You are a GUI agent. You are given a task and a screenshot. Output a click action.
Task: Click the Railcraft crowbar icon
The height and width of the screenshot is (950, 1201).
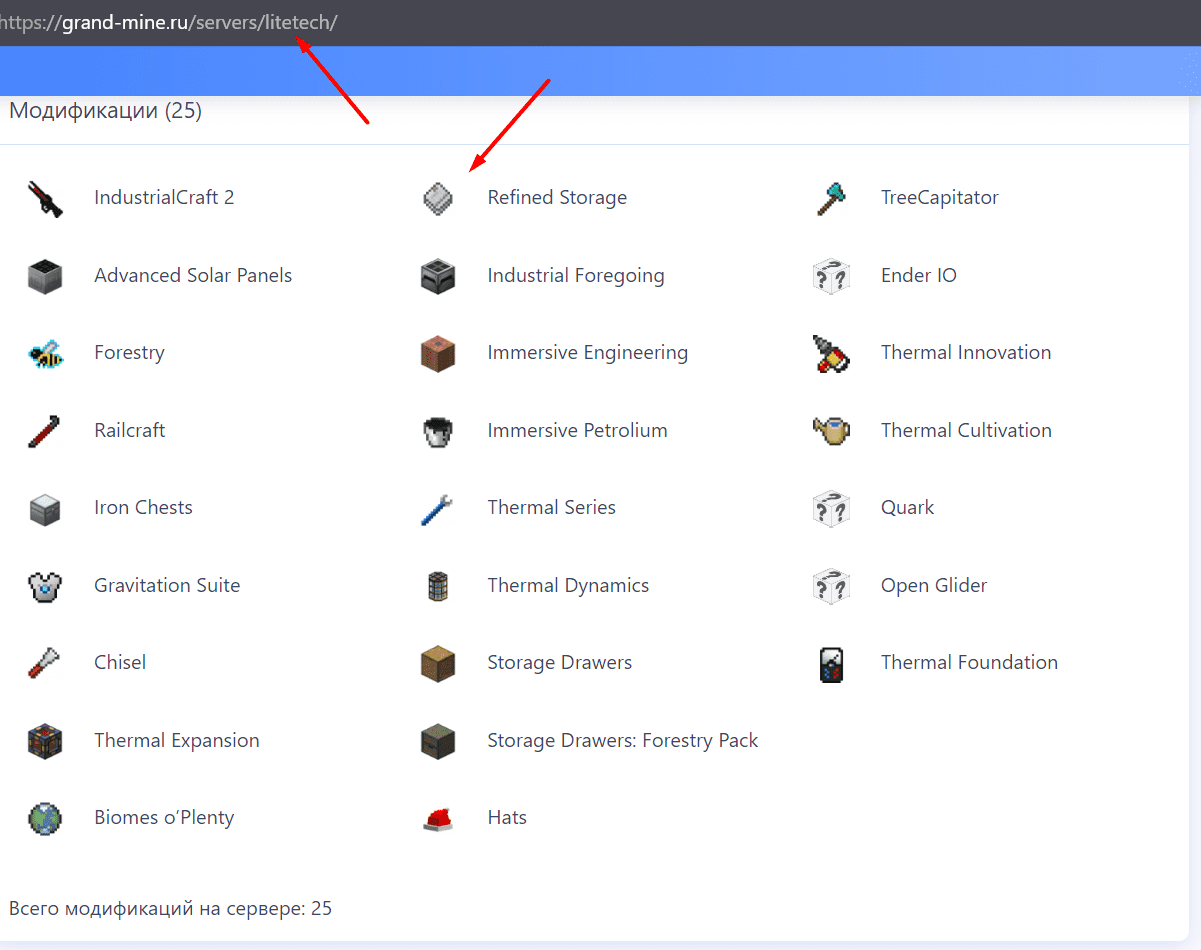(45, 431)
